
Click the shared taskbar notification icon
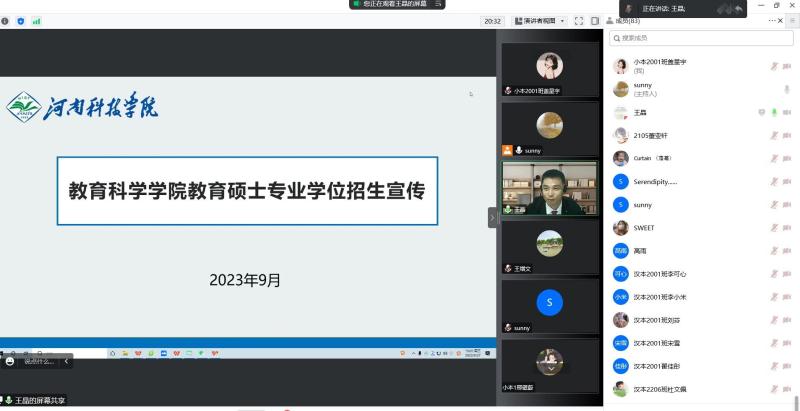pyautogui.click(x=488, y=353)
